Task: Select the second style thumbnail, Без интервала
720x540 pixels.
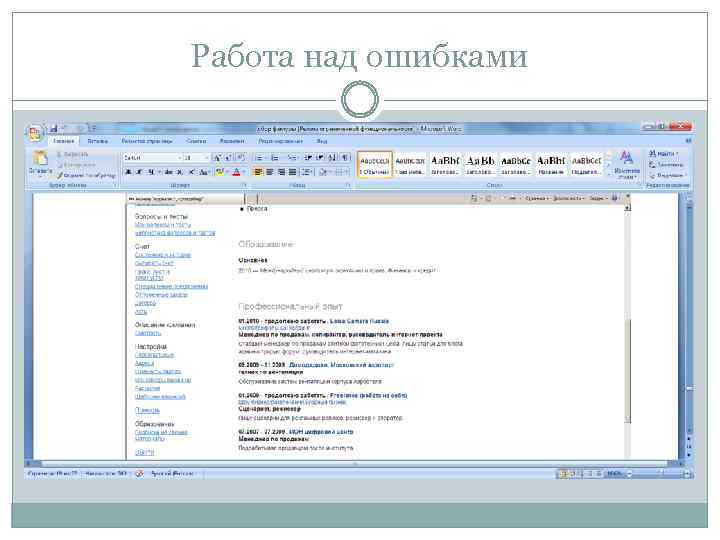Action: (410, 165)
